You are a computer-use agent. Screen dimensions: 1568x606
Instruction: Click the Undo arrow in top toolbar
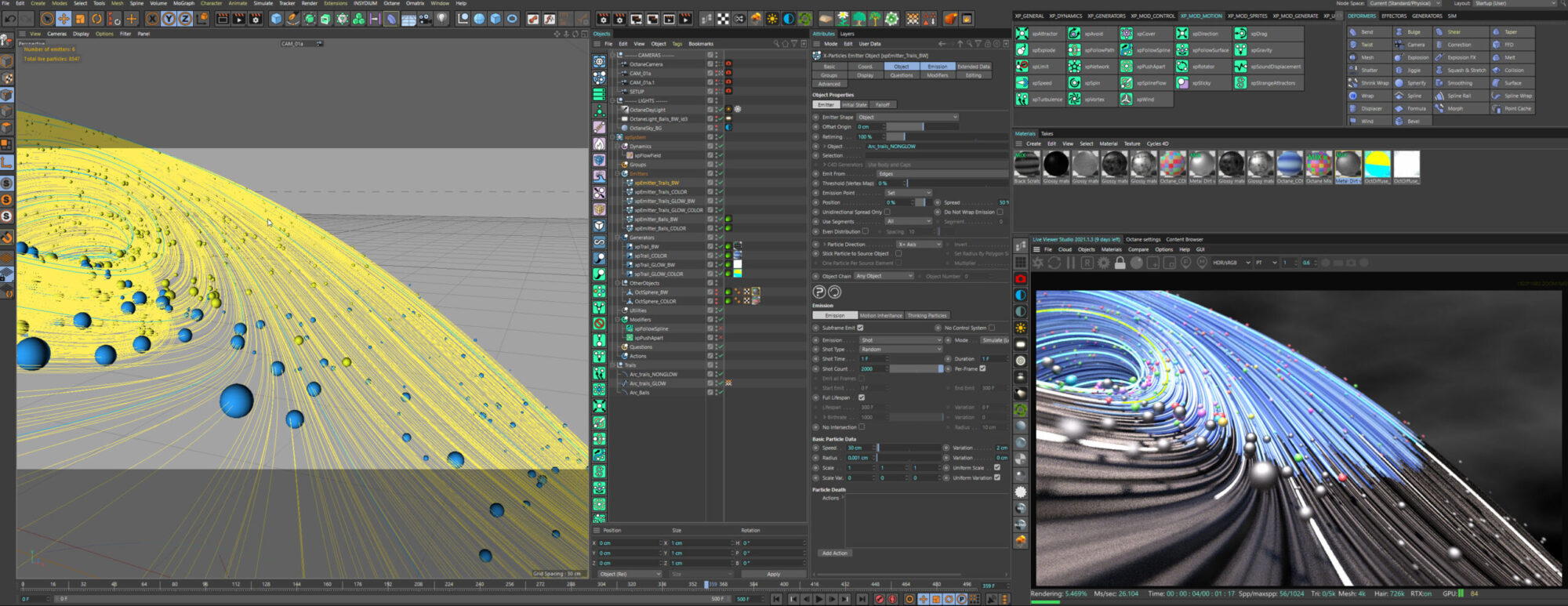(x=10, y=19)
